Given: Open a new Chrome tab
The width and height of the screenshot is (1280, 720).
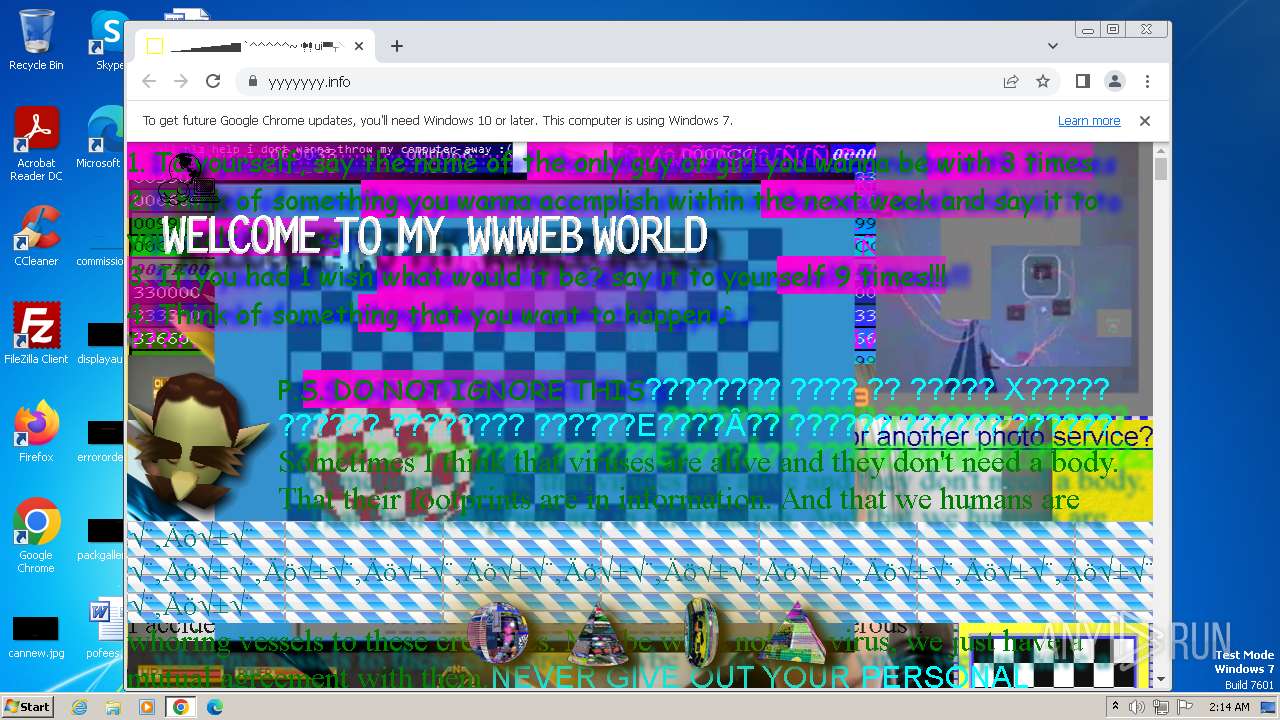Looking at the screenshot, I should pyautogui.click(x=397, y=46).
